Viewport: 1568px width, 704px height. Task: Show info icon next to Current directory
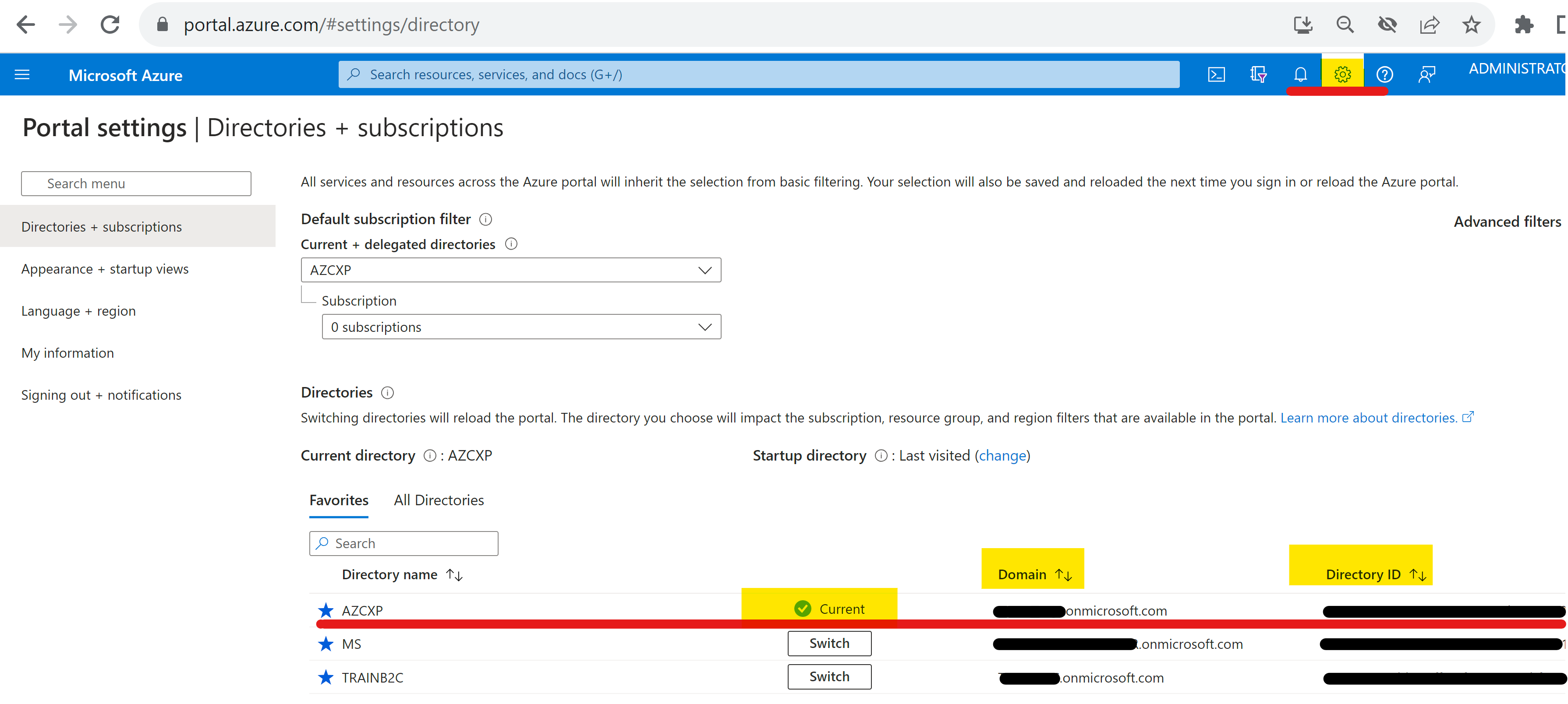point(430,456)
